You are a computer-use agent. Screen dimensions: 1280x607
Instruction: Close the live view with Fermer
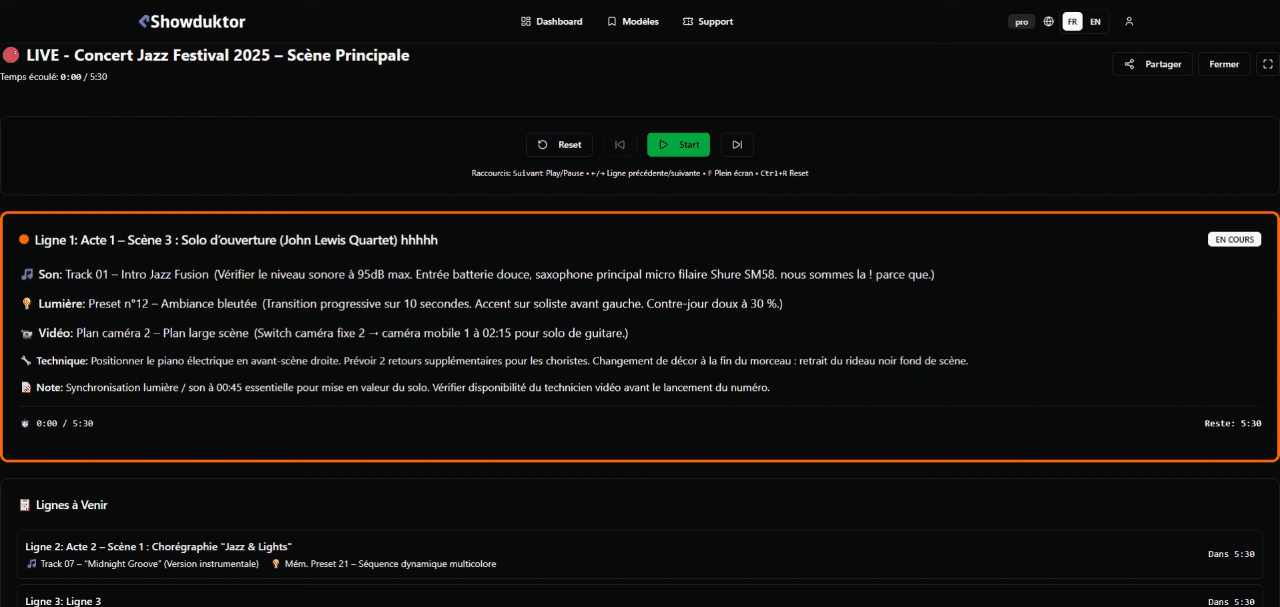click(x=1224, y=64)
